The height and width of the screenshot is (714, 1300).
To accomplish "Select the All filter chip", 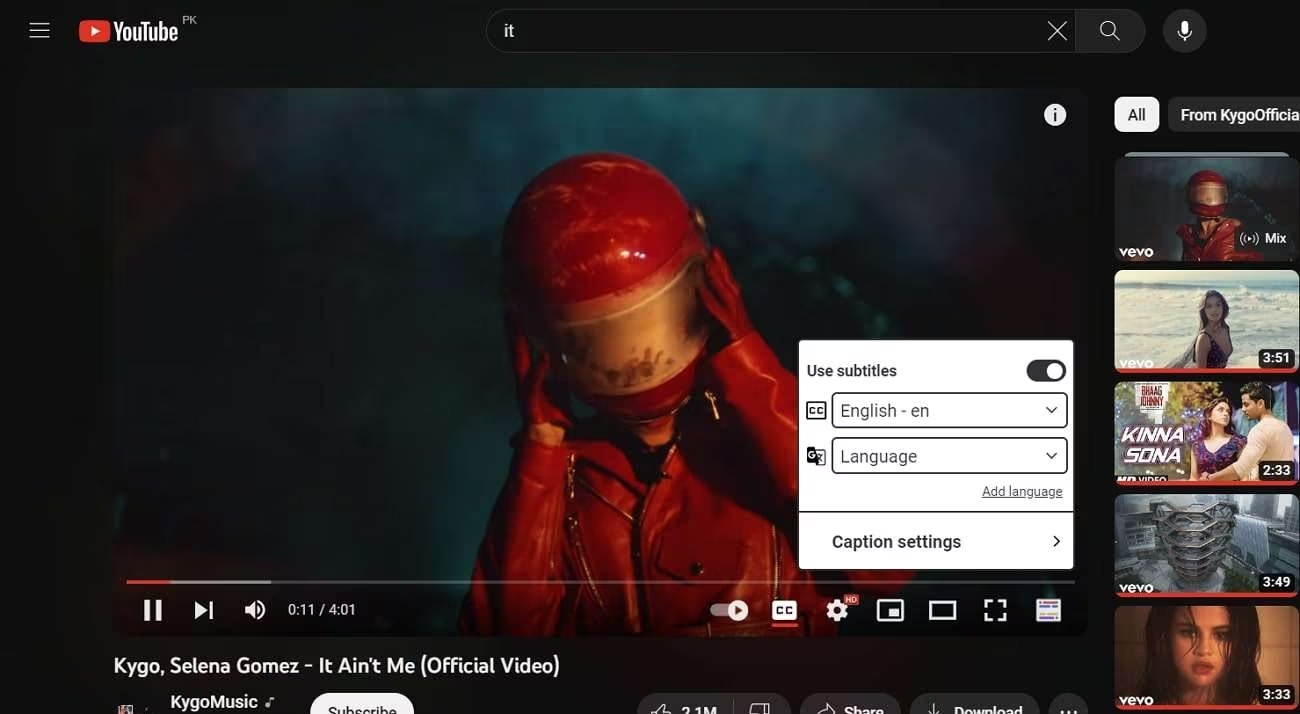I will click(1136, 115).
